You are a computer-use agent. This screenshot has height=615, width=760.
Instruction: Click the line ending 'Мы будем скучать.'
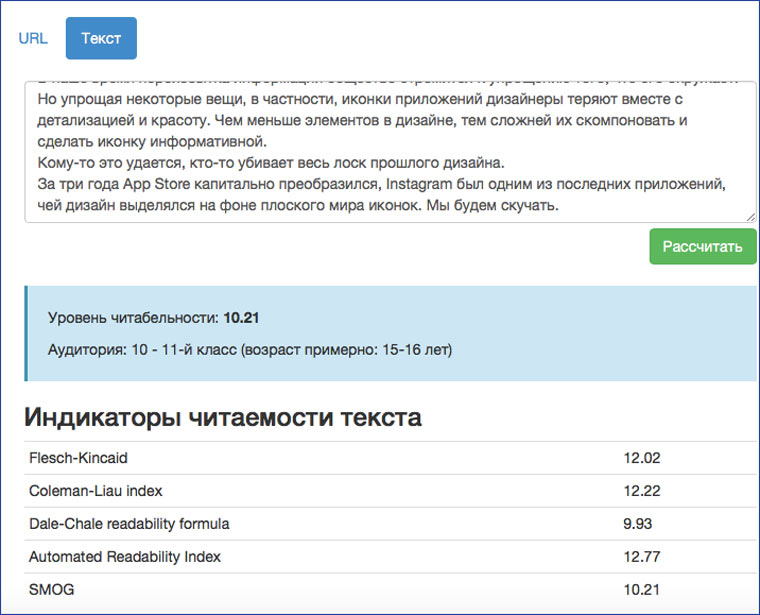pyautogui.click(x=298, y=205)
